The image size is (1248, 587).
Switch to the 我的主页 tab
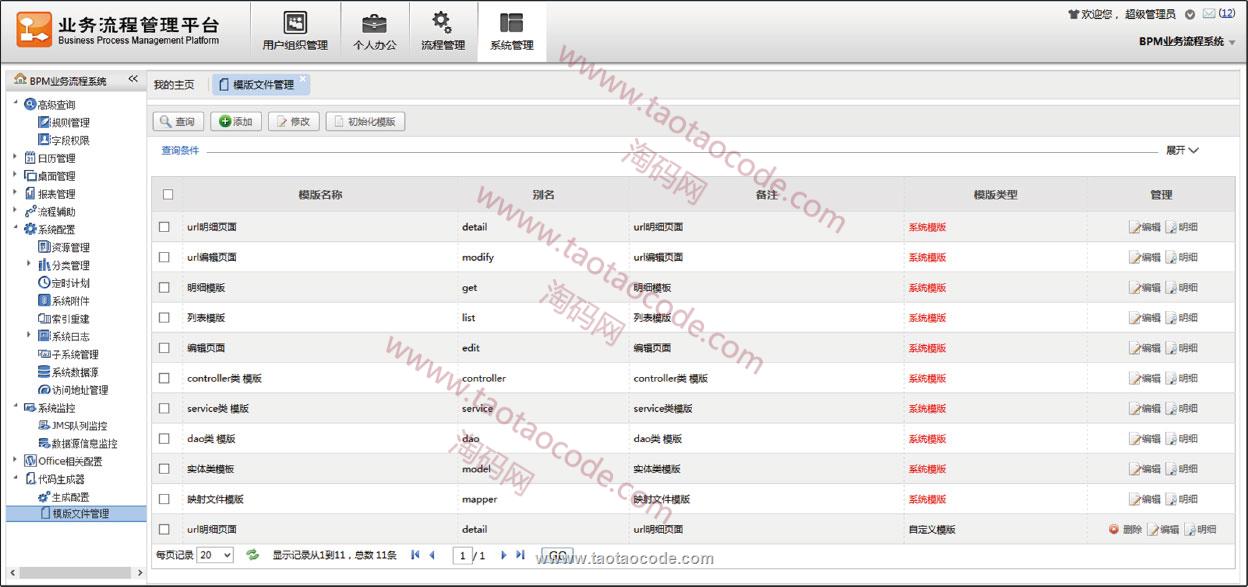[174, 85]
